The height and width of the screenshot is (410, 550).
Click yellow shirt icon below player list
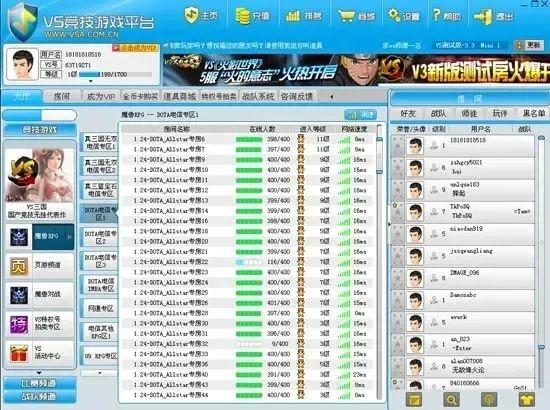click(x=527, y=400)
